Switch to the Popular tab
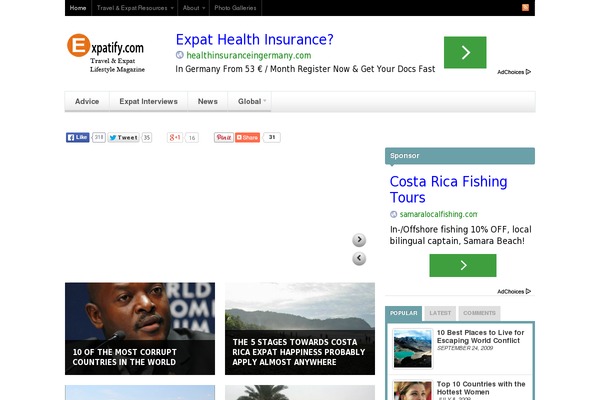The height and width of the screenshot is (400, 600). 403,313
